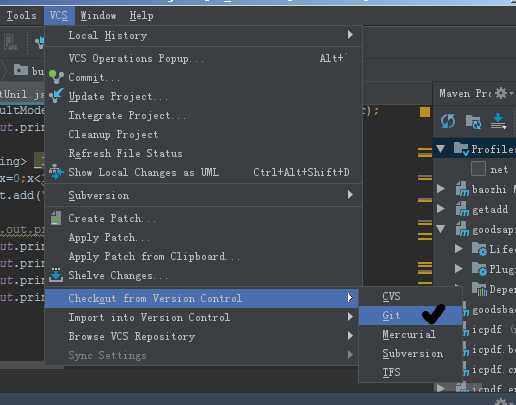Click the Create Patch icon
The image size is (516, 405).
pos(56,218)
